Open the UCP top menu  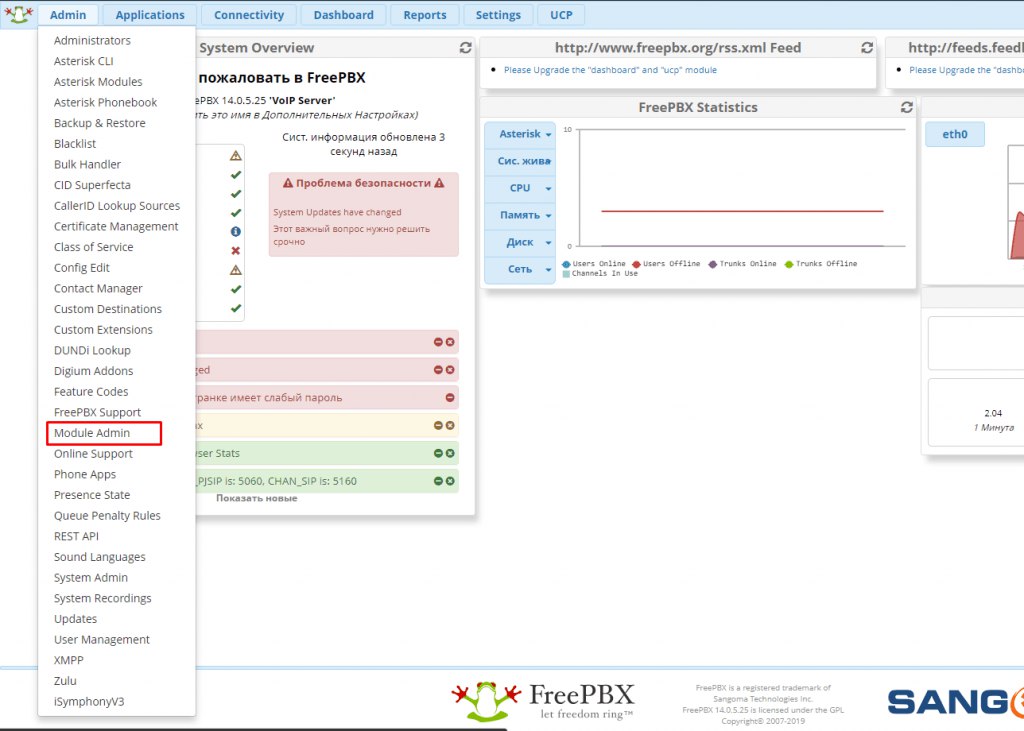[x=561, y=14]
